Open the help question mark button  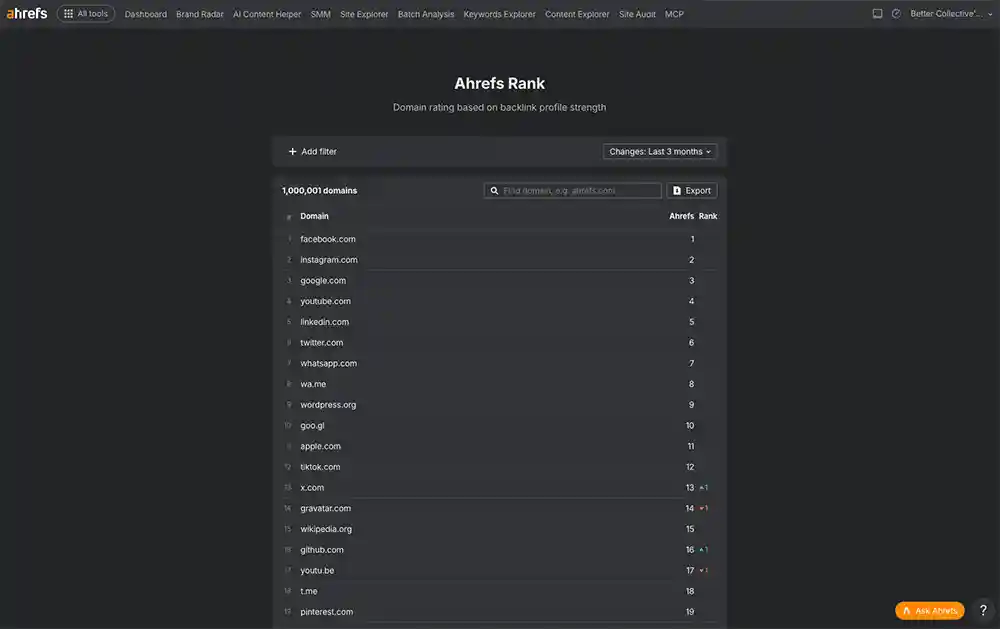click(x=983, y=610)
